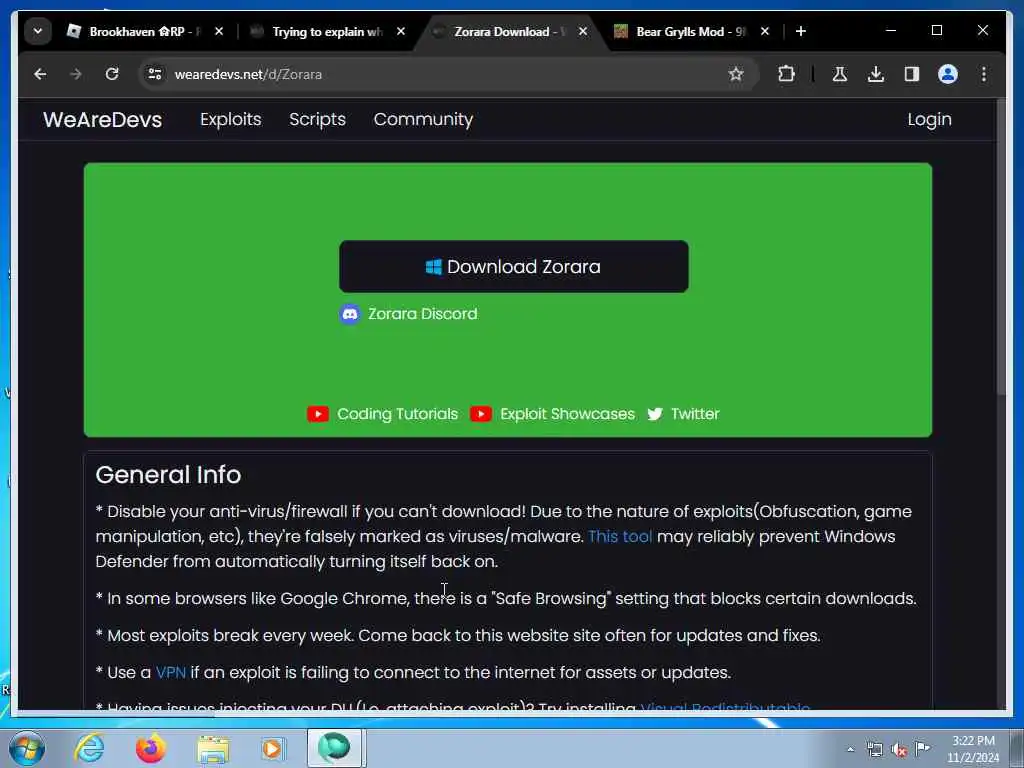Launch Internet Explorer from the taskbar
The height and width of the screenshot is (768, 1024).
89,748
